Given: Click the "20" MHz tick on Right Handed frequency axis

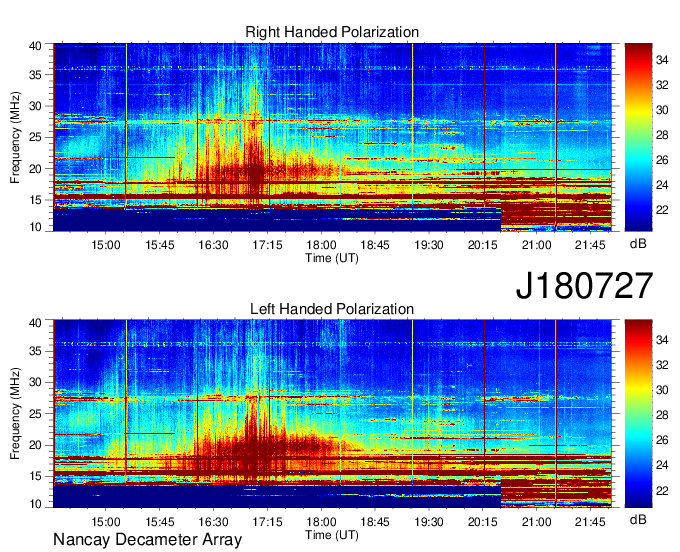Looking at the screenshot, I should point(35,169).
